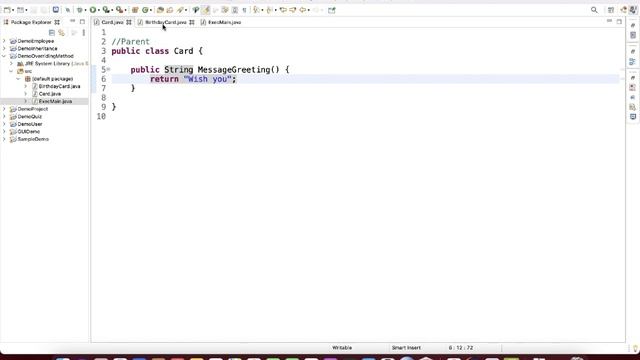Click the Open Type folder icon
This screenshot has width=640, height=360.
tap(160, 10)
